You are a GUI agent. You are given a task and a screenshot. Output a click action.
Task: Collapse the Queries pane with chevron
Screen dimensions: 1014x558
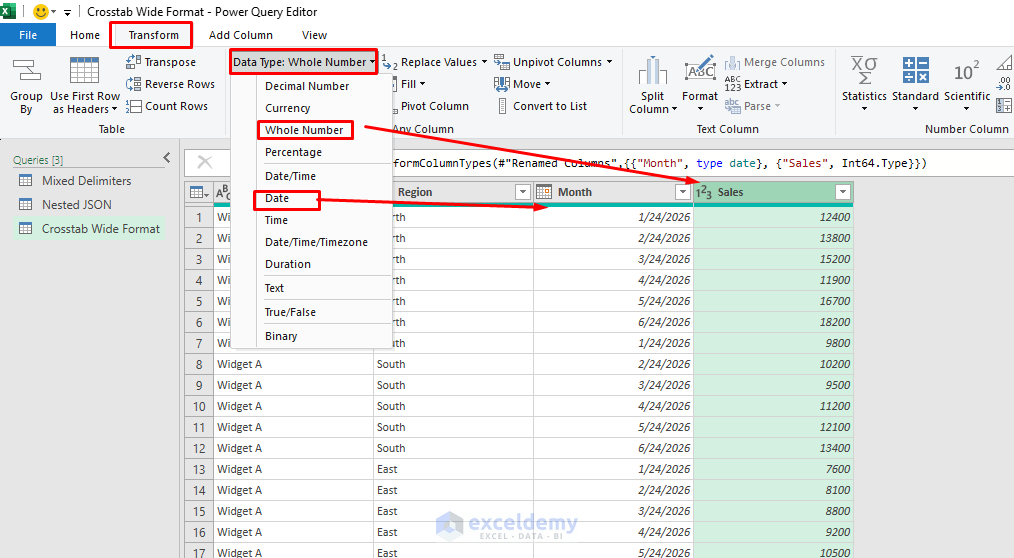(167, 158)
